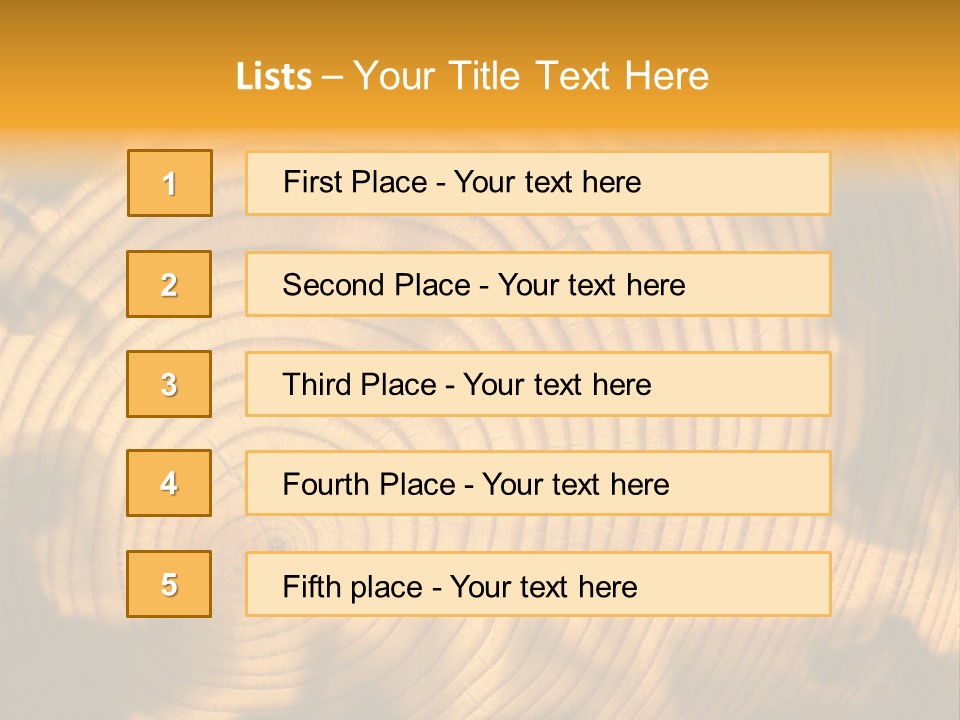Click the Fourth Place text bar
The image size is (960, 720).
538,484
